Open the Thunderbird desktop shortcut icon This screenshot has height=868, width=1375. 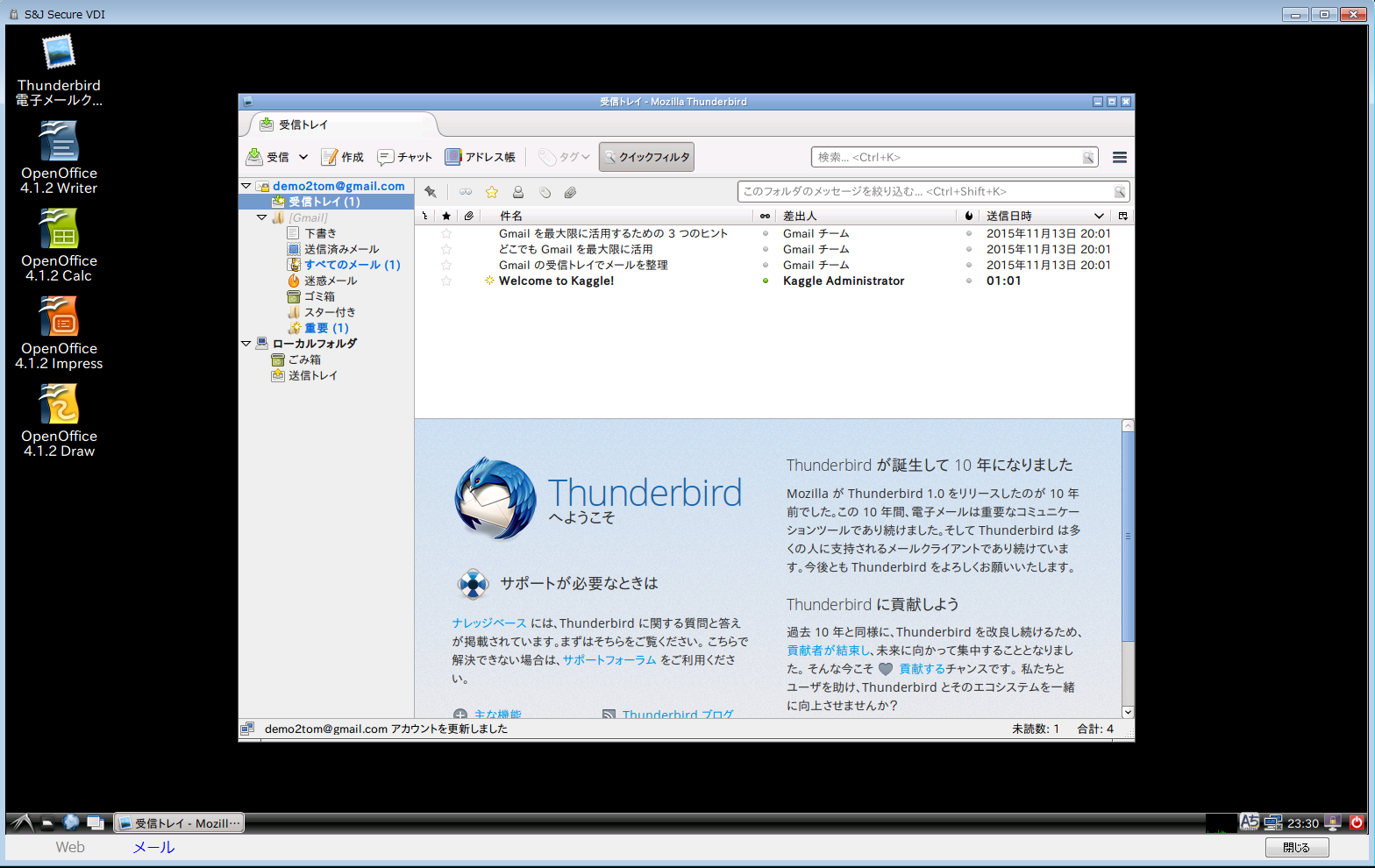point(59,70)
